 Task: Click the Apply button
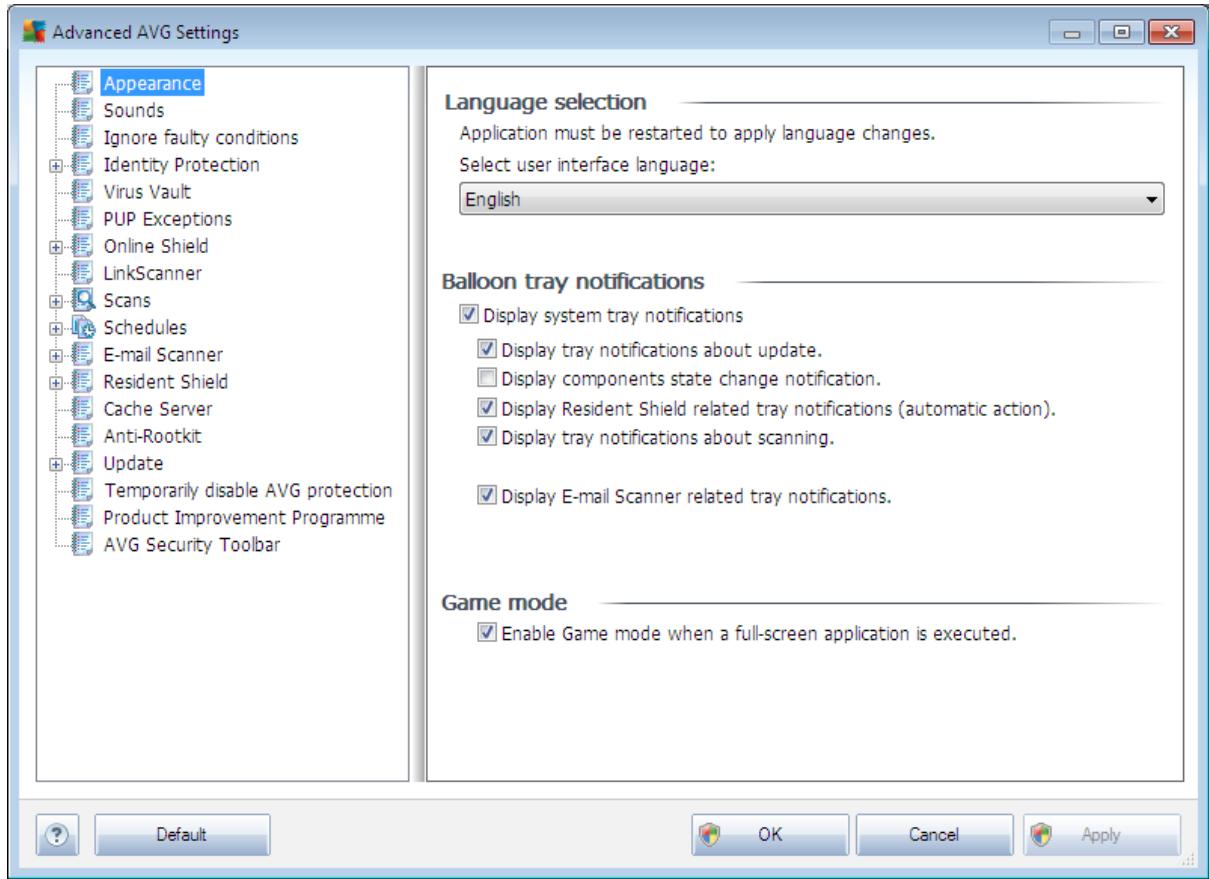click(1101, 833)
